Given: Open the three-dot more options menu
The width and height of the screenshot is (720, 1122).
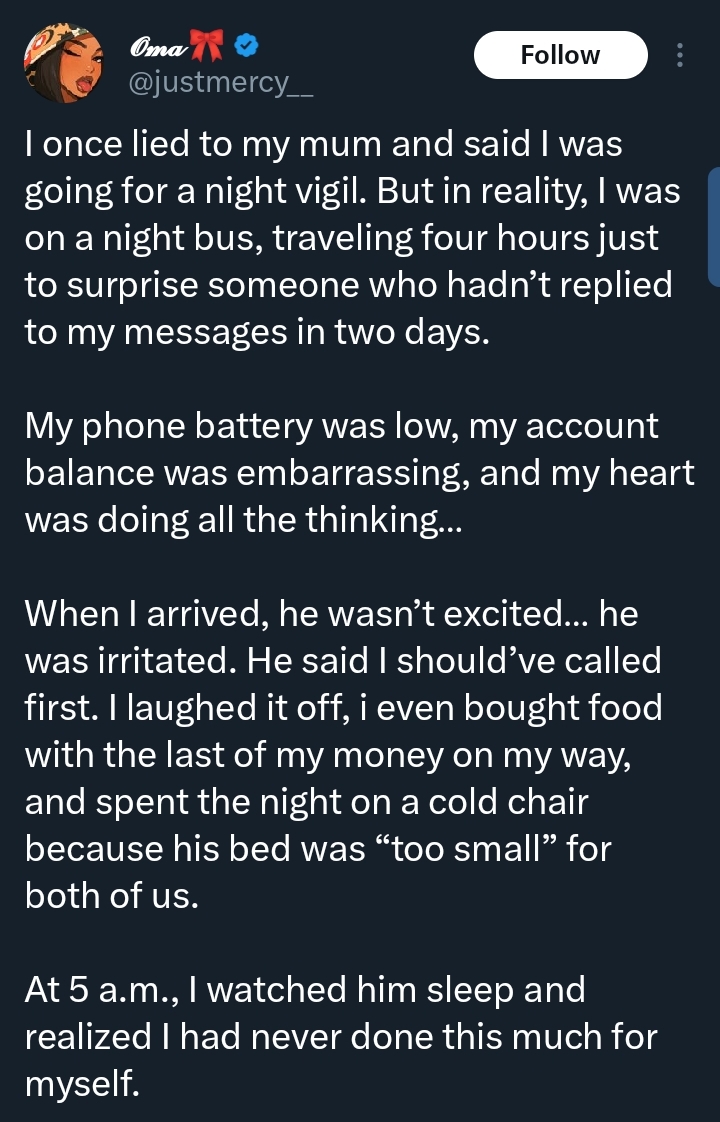Looking at the screenshot, I should pos(681,55).
